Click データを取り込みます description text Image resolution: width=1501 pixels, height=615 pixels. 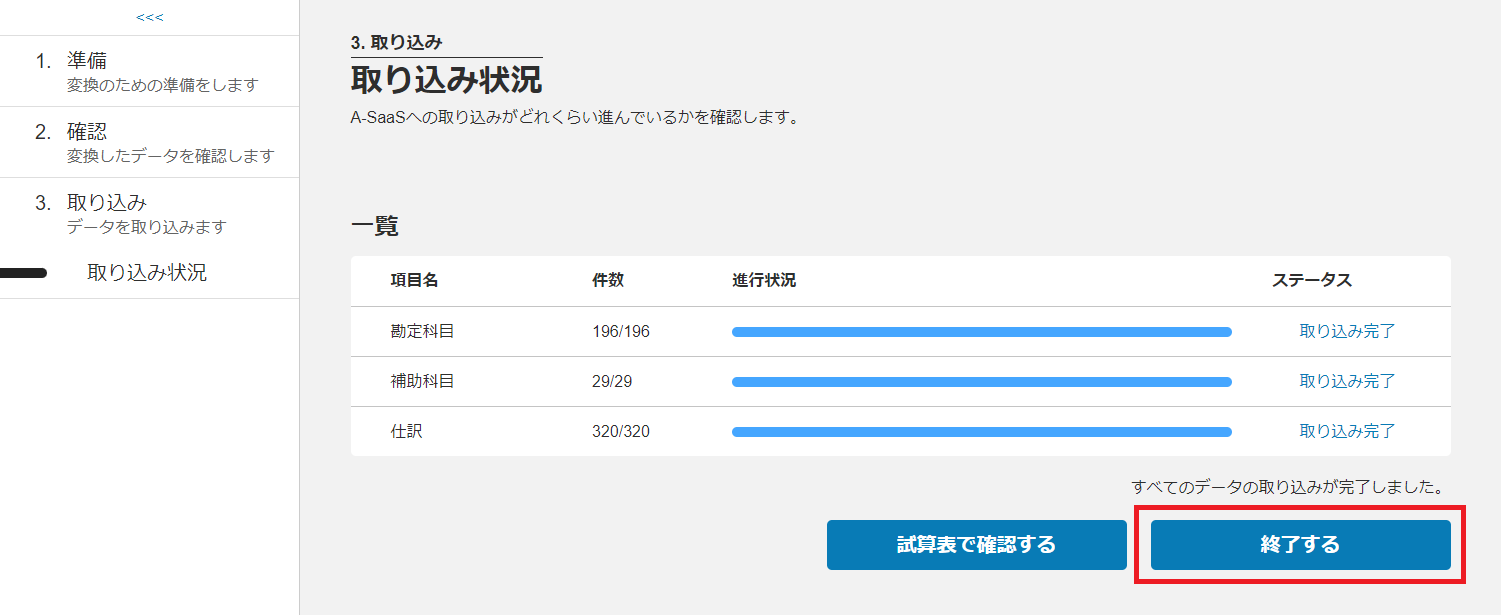coord(147,227)
